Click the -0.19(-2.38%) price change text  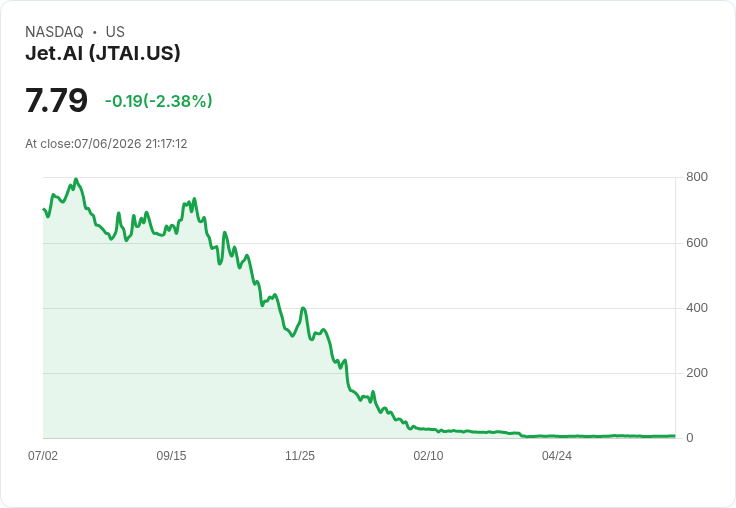click(x=159, y=101)
